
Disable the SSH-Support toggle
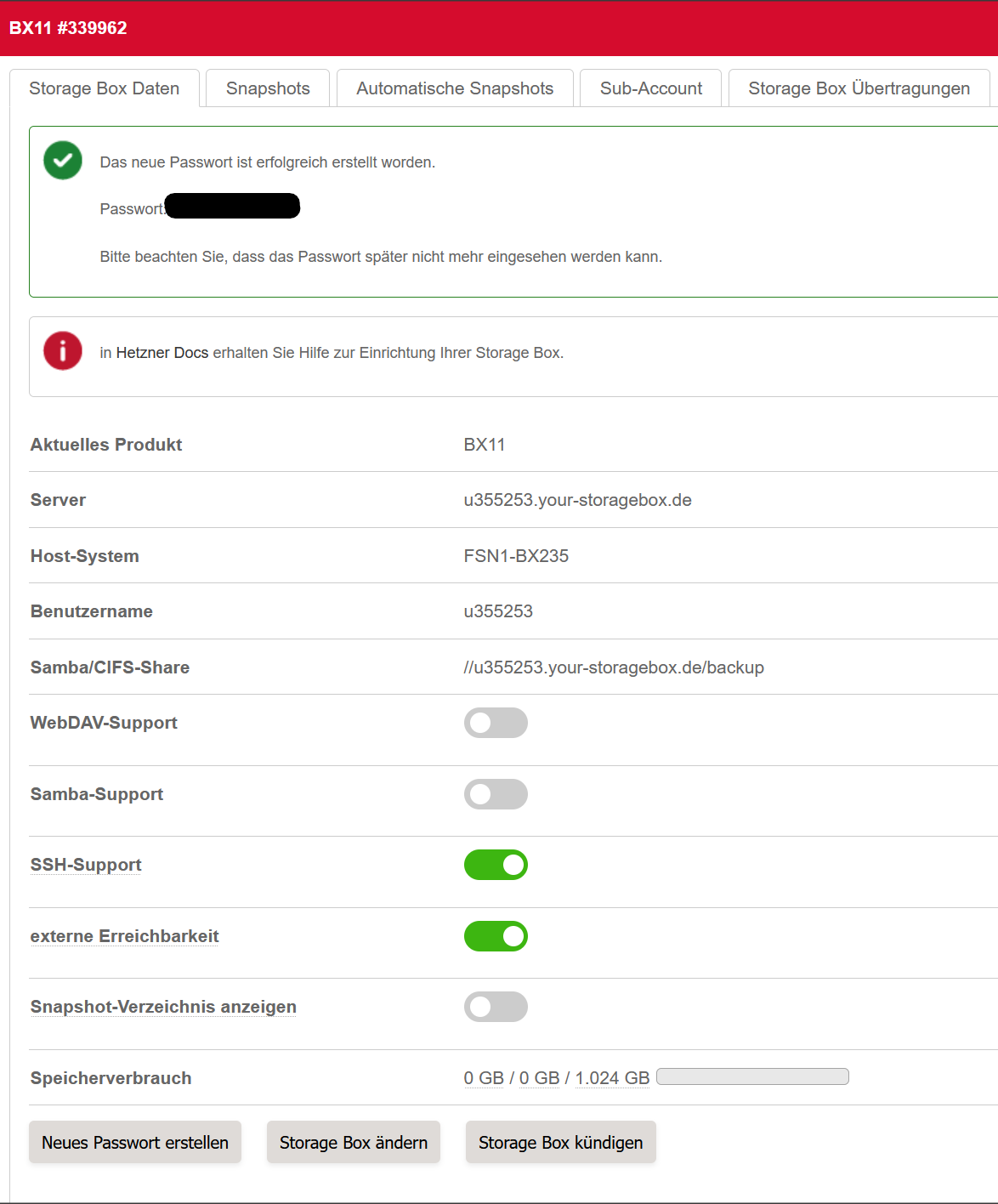pyautogui.click(x=496, y=865)
